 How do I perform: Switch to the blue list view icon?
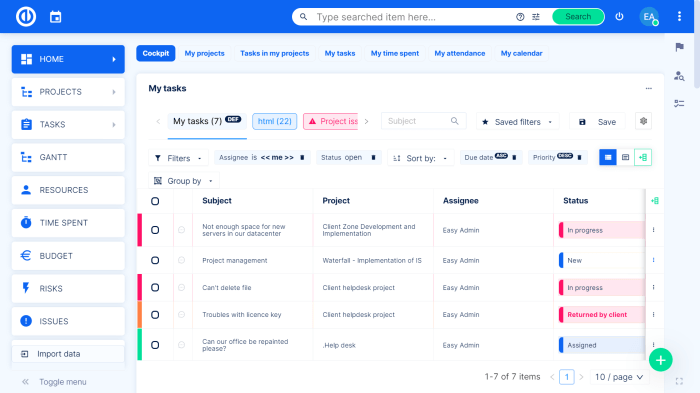(x=608, y=157)
